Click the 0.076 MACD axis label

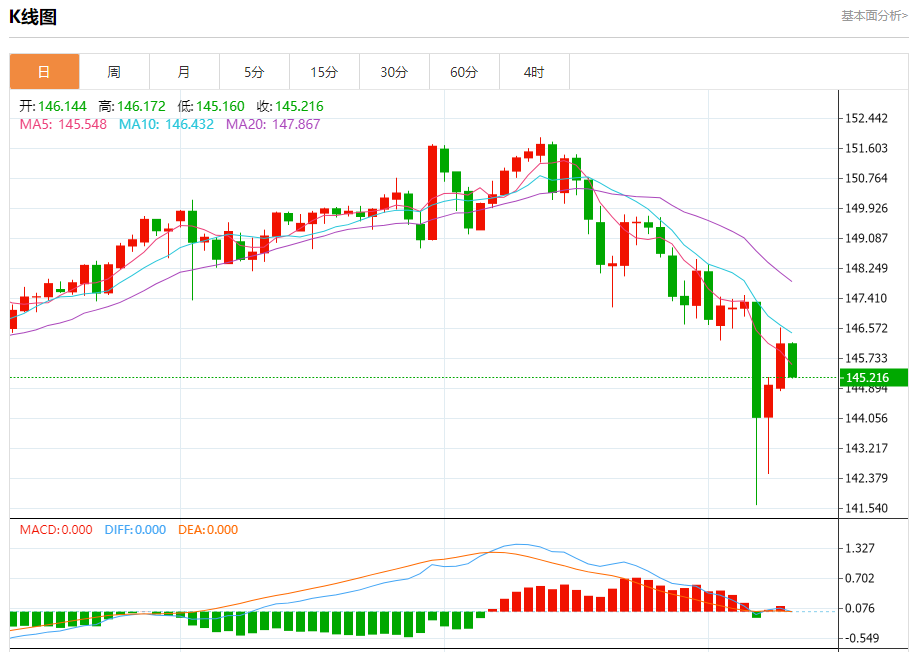860,608
